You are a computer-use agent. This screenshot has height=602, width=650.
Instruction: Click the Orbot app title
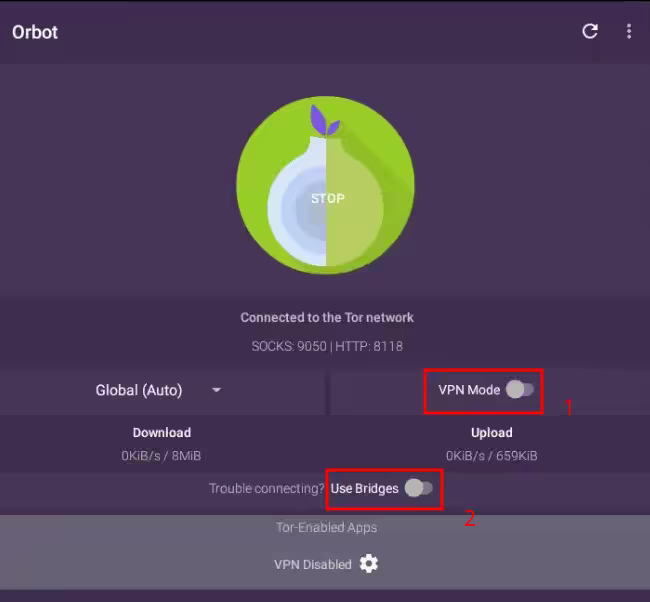(35, 32)
